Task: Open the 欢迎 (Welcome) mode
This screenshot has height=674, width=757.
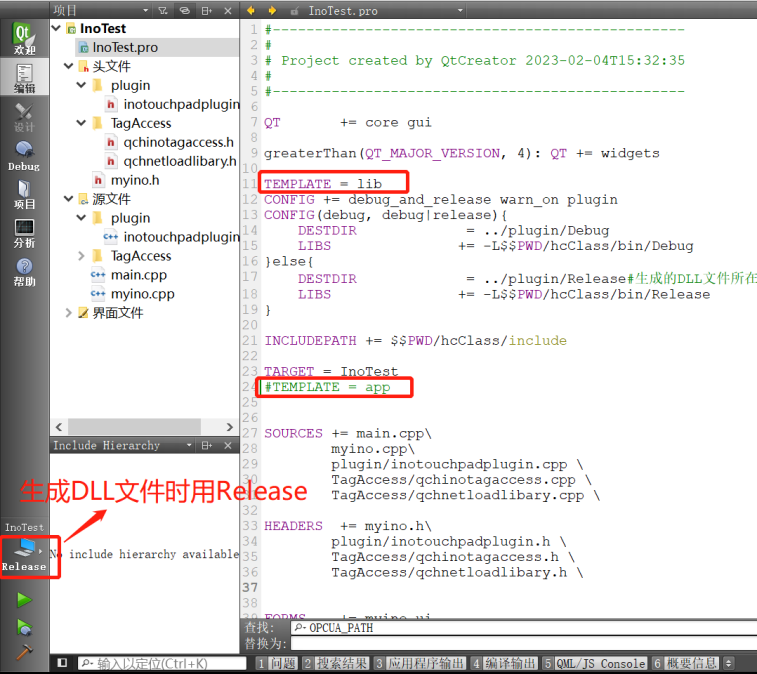Action: [24, 37]
